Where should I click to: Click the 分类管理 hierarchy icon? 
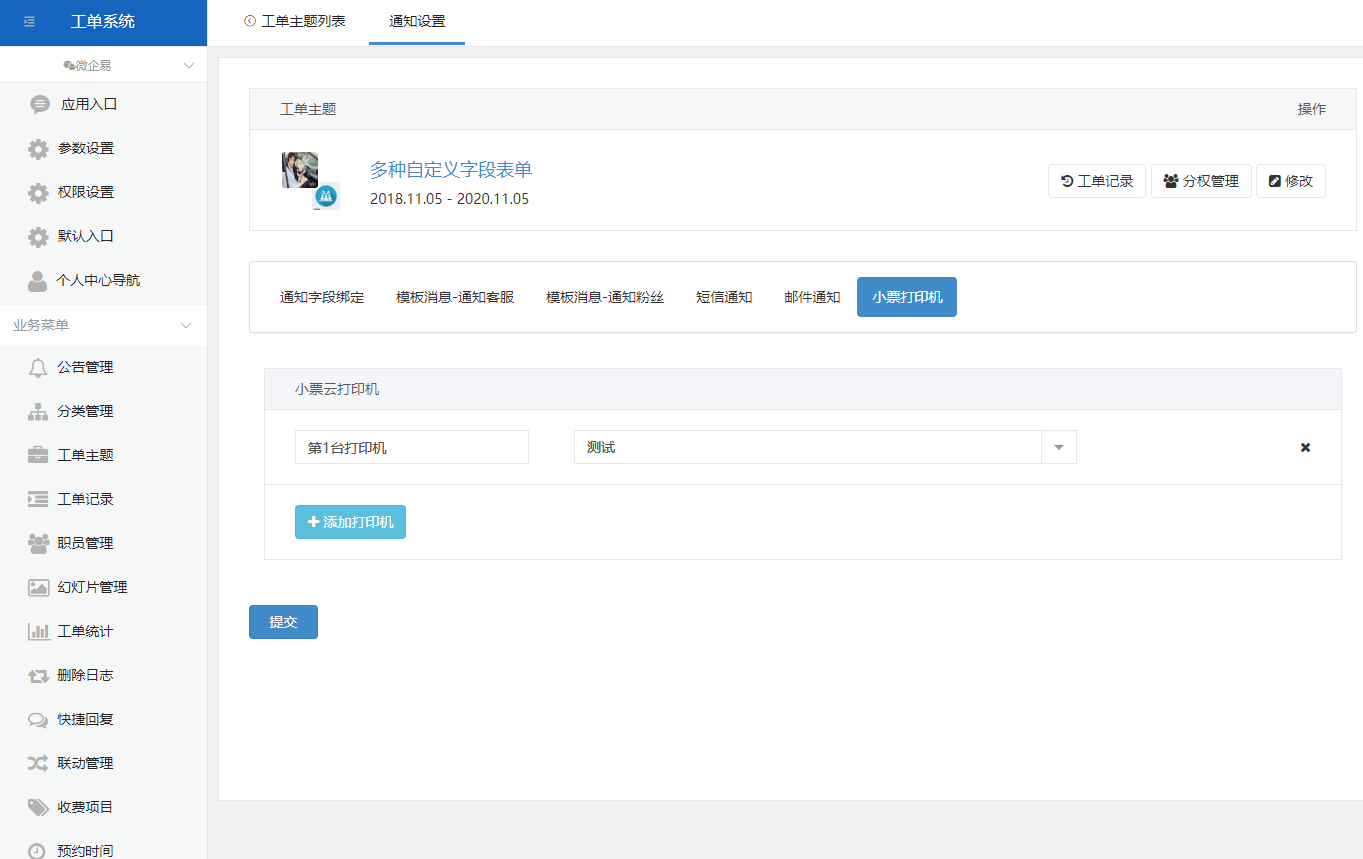(x=38, y=411)
